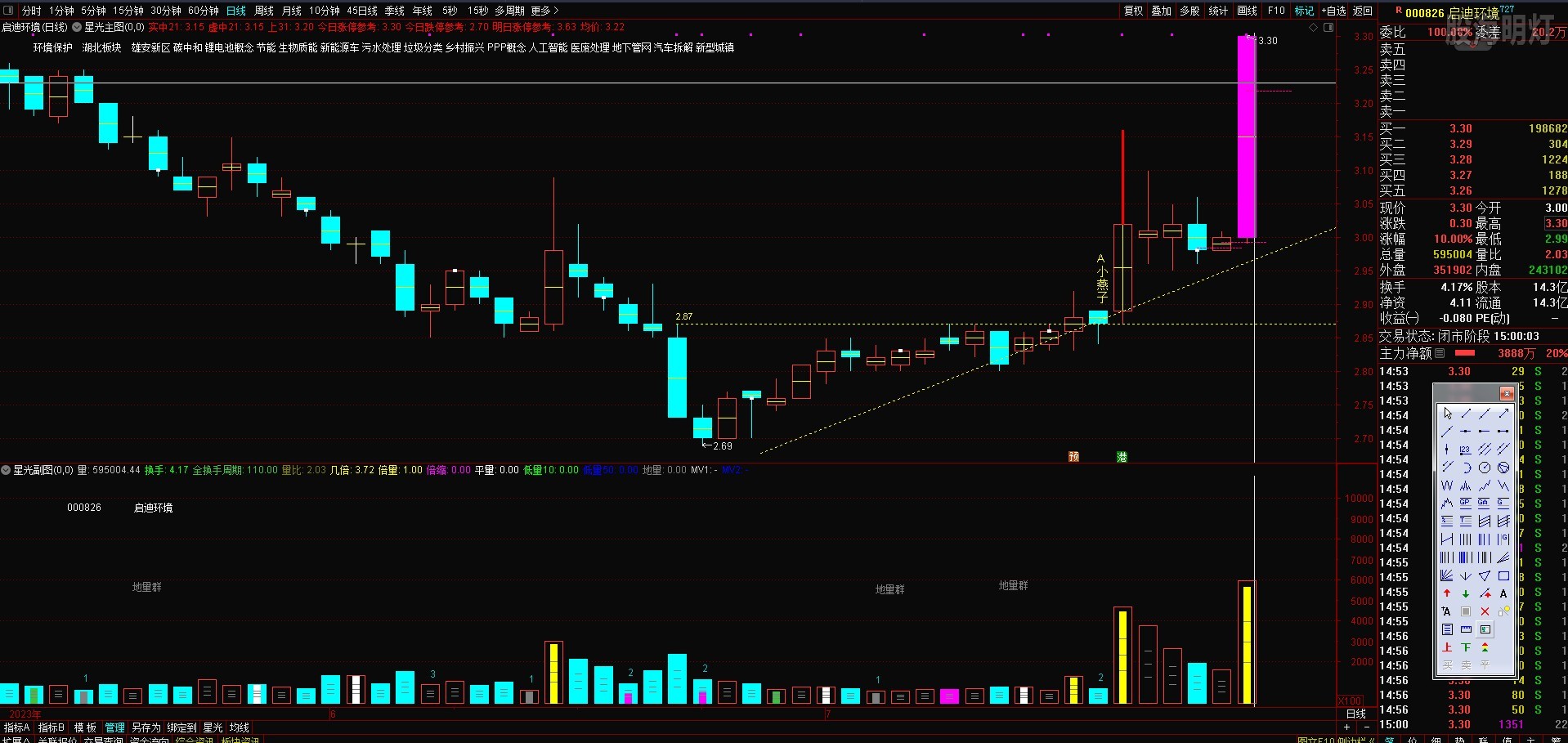This screenshot has height=743, width=1568.
Task: Click the 预 marker on chart axis
Action: pyautogui.click(x=1073, y=457)
